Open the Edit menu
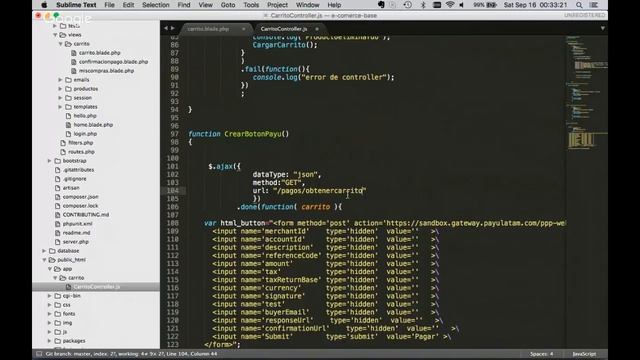The width and height of the screenshot is (640, 360). [128, 5]
